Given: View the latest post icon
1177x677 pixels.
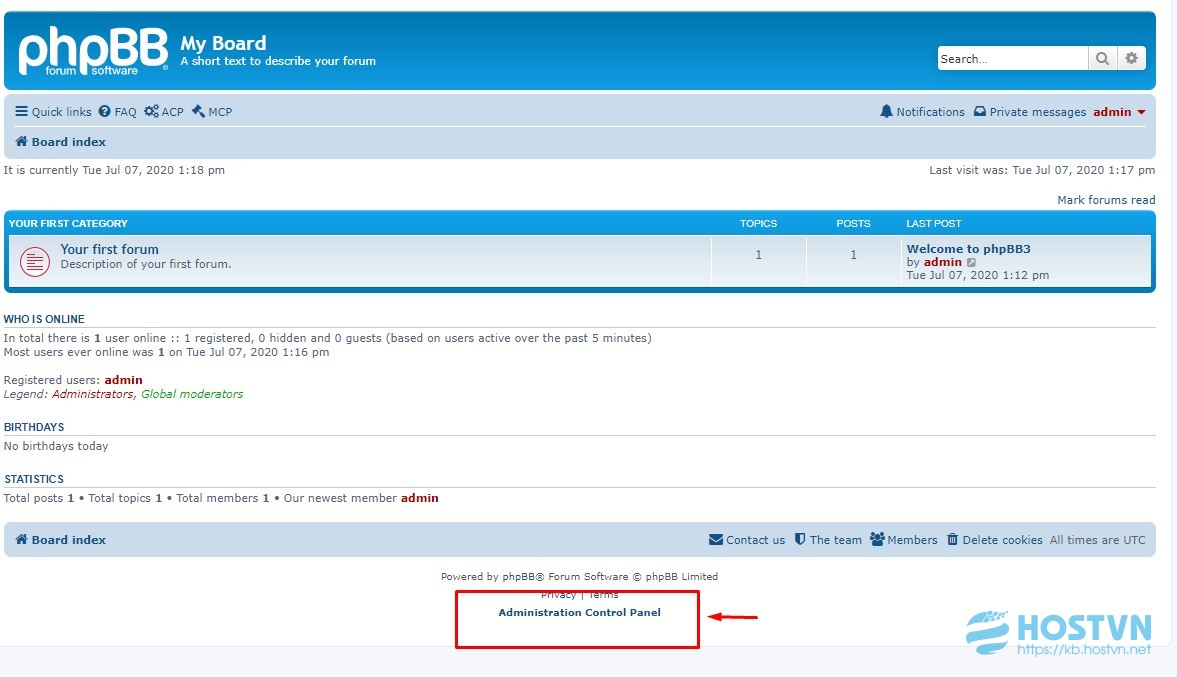Looking at the screenshot, I should coord(971,262).
